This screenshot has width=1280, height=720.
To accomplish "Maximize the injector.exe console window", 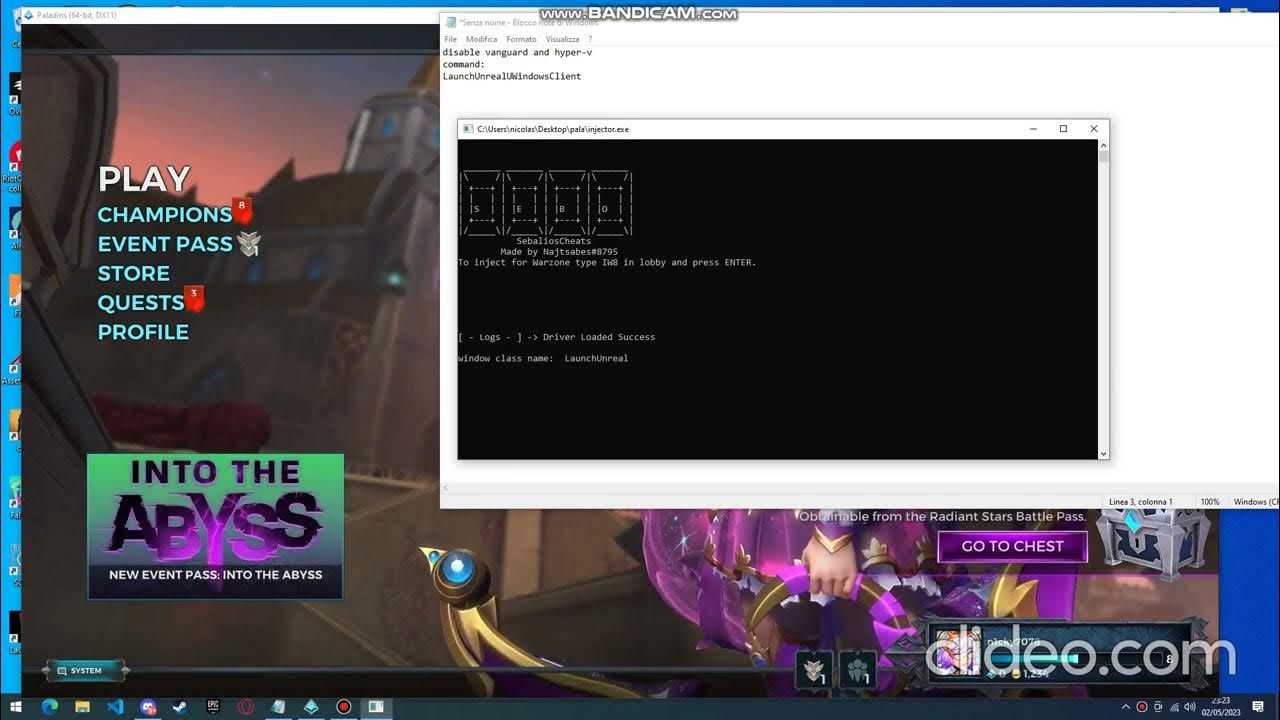I will pyautogui.click(x=1063, y=129).
